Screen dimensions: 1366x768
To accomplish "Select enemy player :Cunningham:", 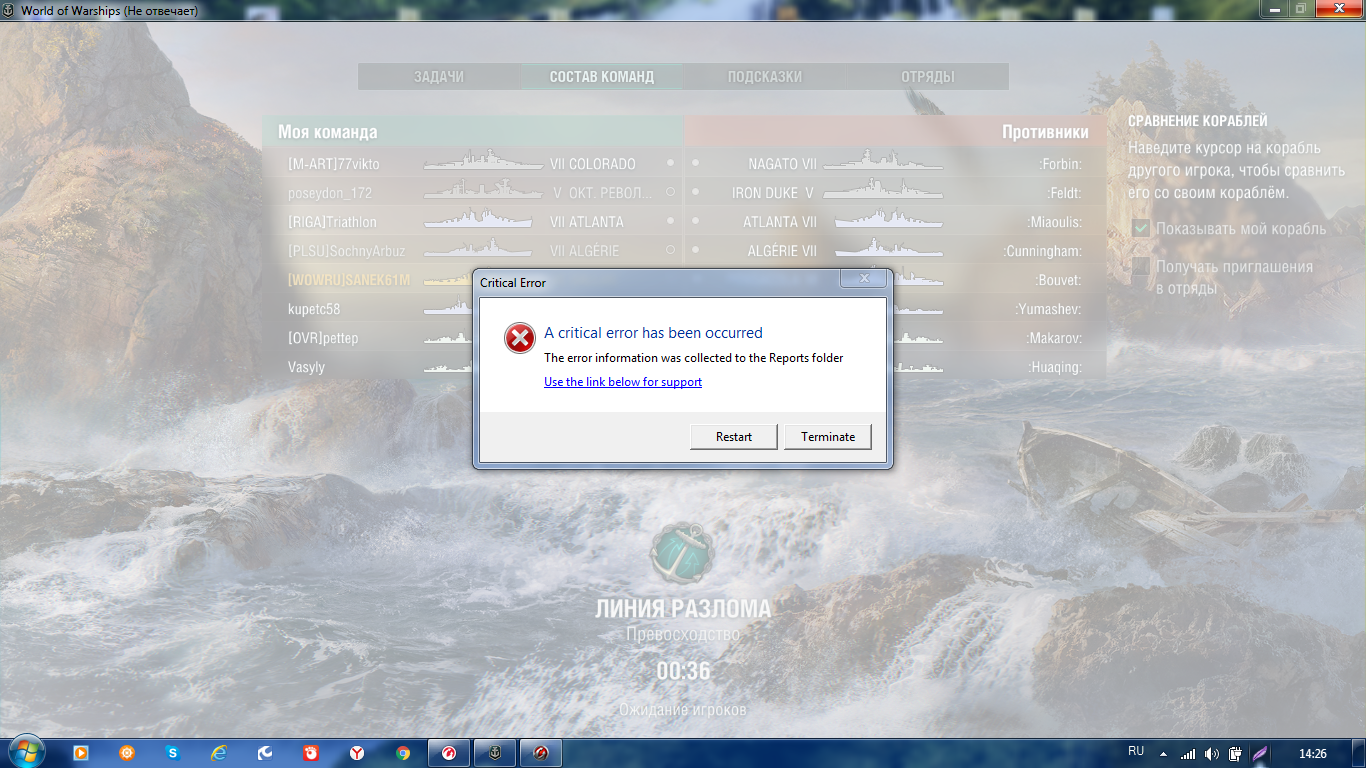I will pos(1042,251).
